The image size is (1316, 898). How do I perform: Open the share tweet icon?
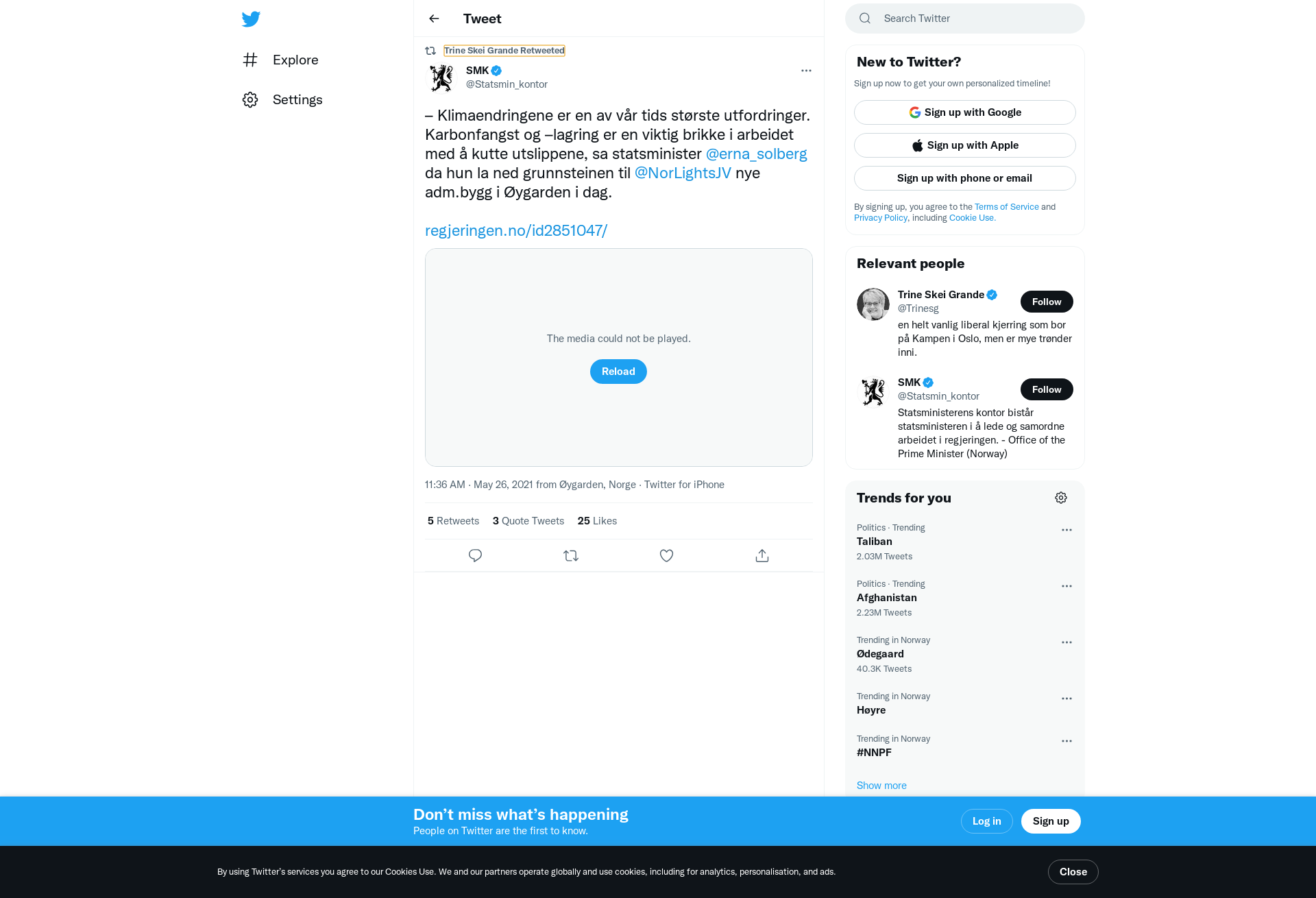click(x=762, y=555)
